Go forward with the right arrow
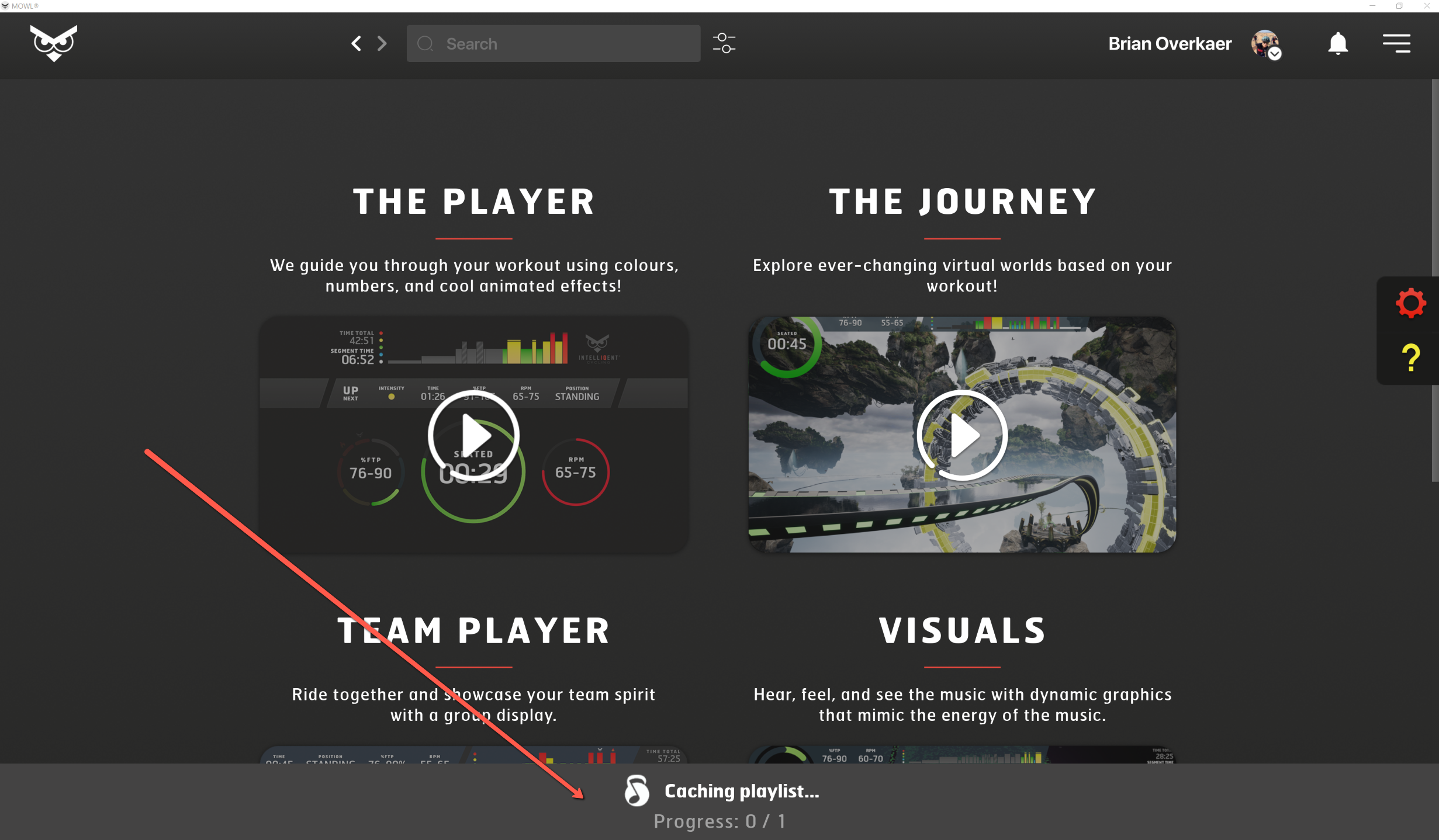 [x=382, y=43]
